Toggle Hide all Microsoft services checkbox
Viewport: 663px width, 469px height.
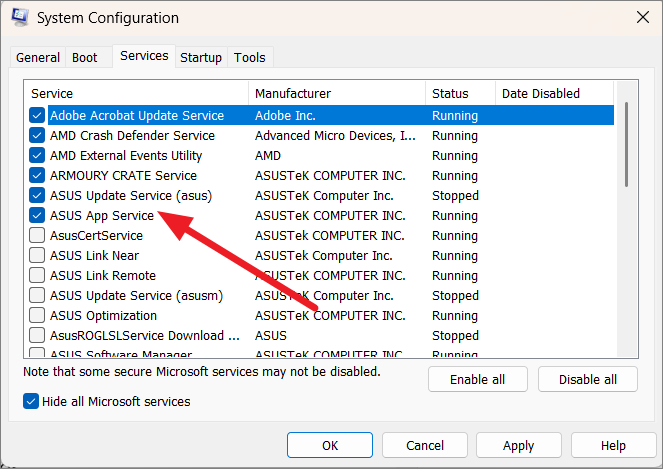pos(31,401)
